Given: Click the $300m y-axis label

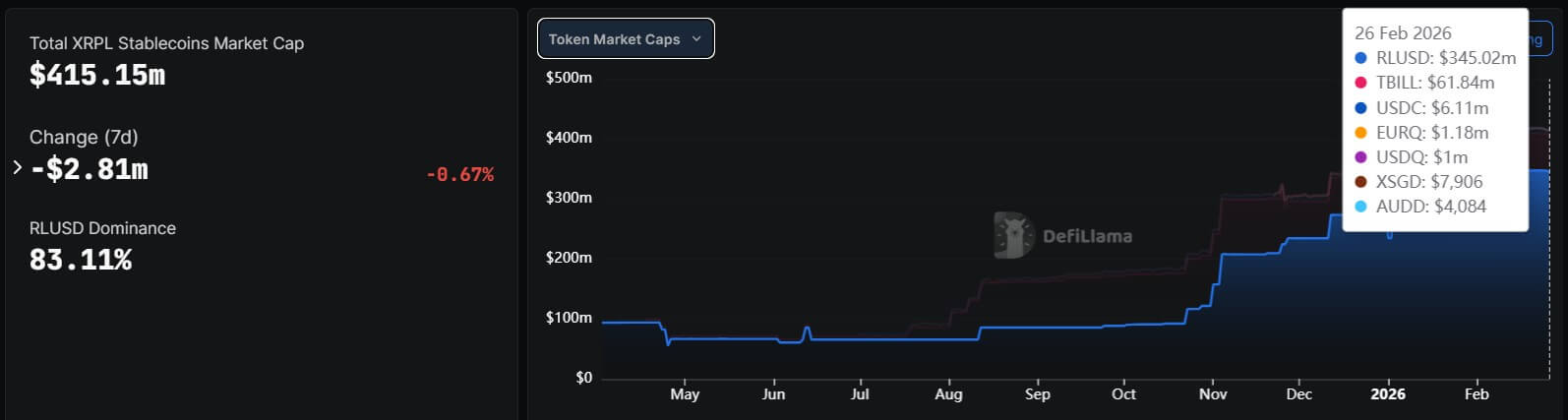Looking at the screenshot, I should coord(569,198).
